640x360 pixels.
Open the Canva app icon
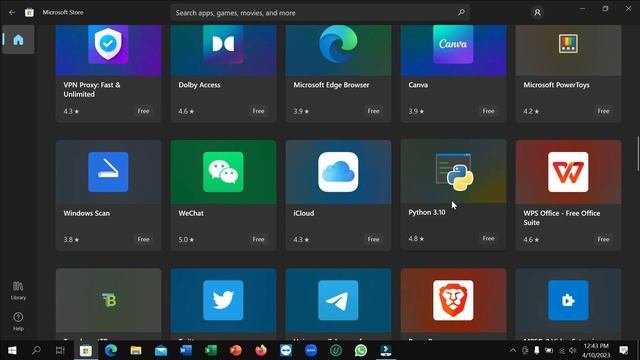click(453, 44)
